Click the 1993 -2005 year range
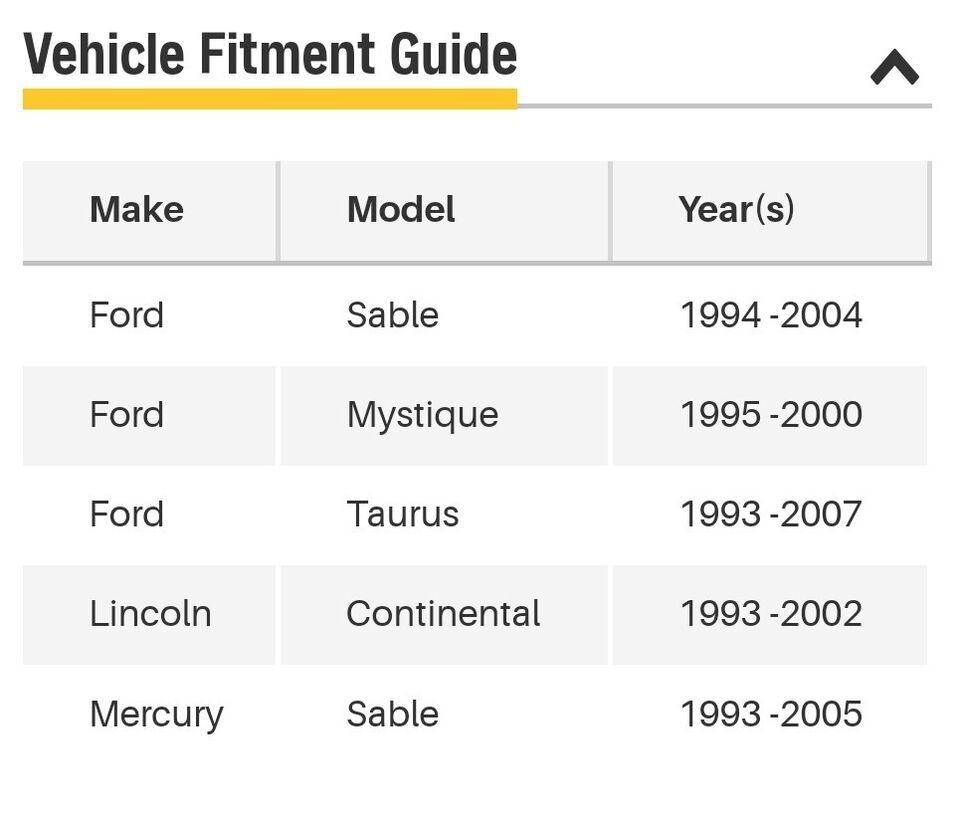The width and height of the screenshot is (960, 820). click(771, 714)
